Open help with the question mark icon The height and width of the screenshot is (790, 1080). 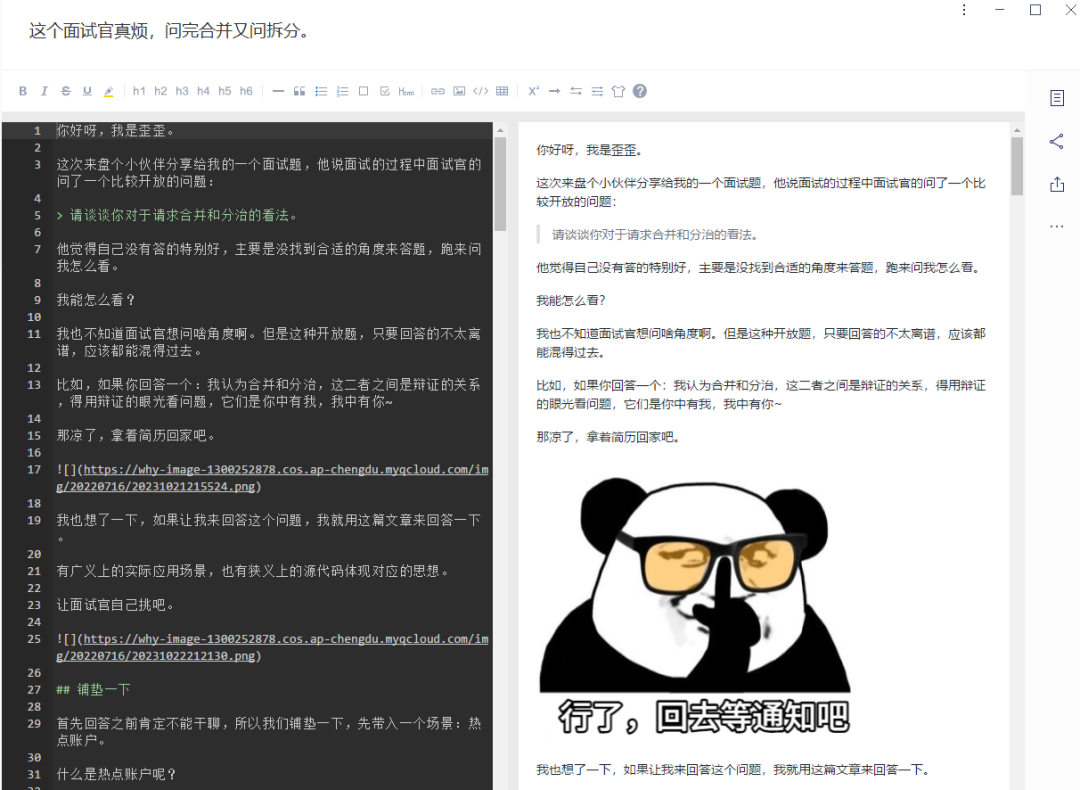click(x=639, y=90)
